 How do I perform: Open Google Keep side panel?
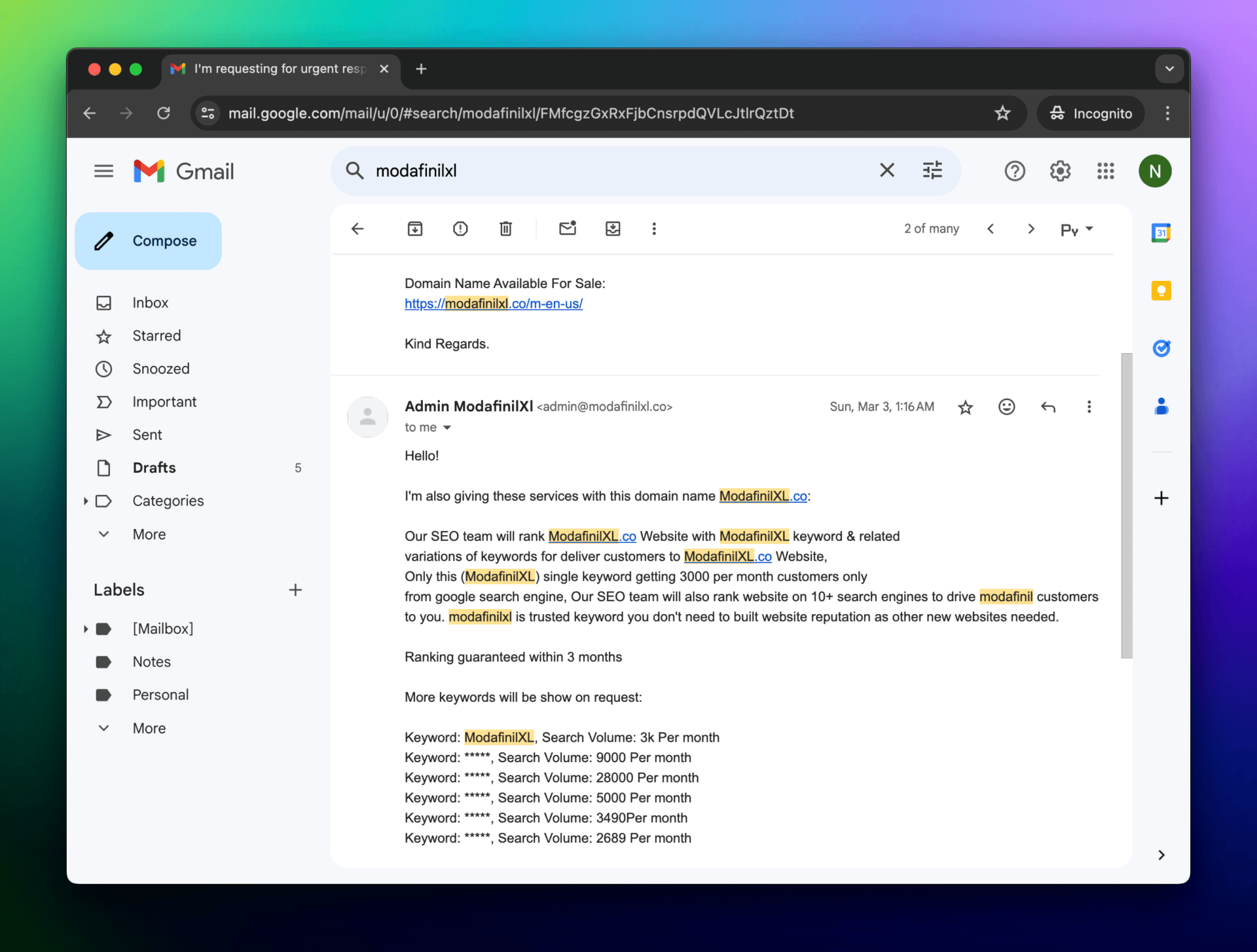[1161, 291]
